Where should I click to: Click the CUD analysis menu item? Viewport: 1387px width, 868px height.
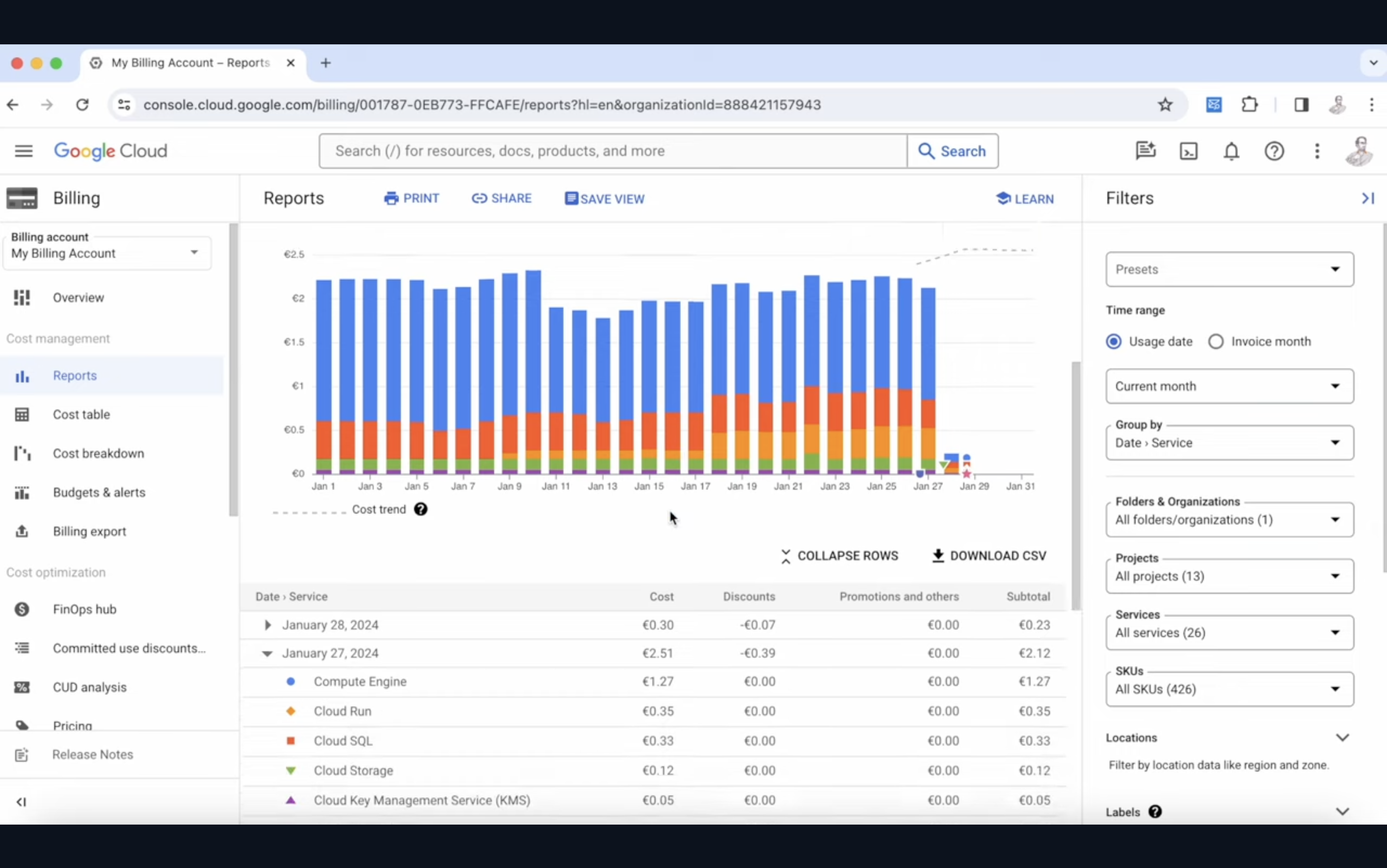pos(90,687)
